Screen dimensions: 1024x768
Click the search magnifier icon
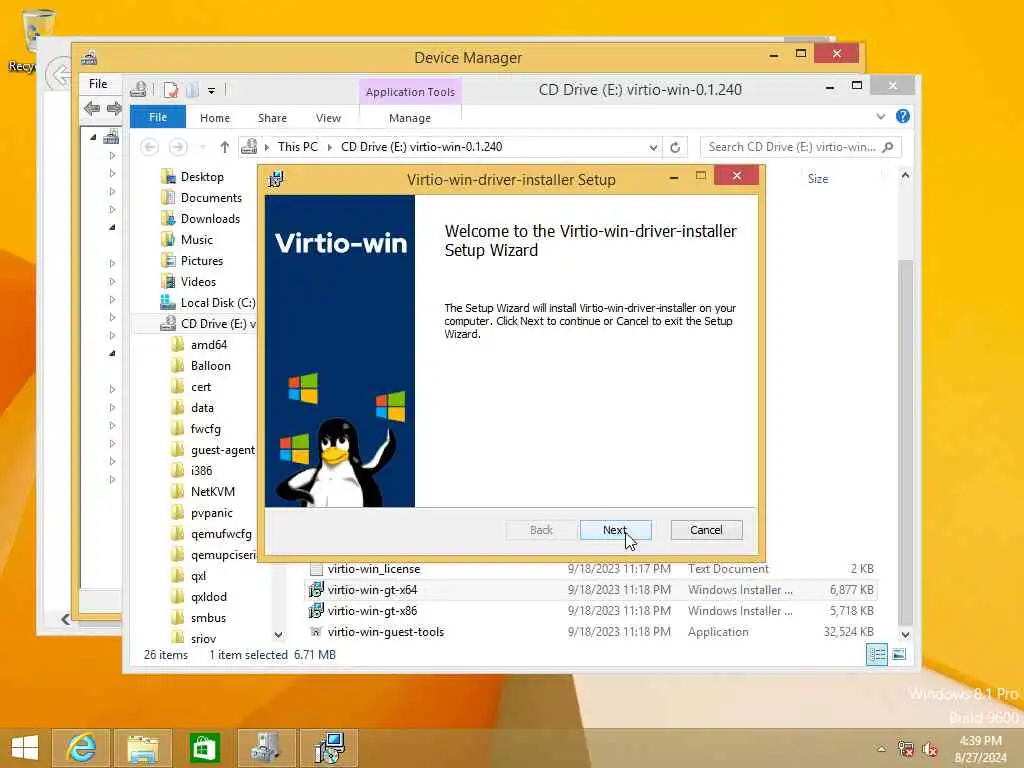pyautogui.click(x=888, y=147)
